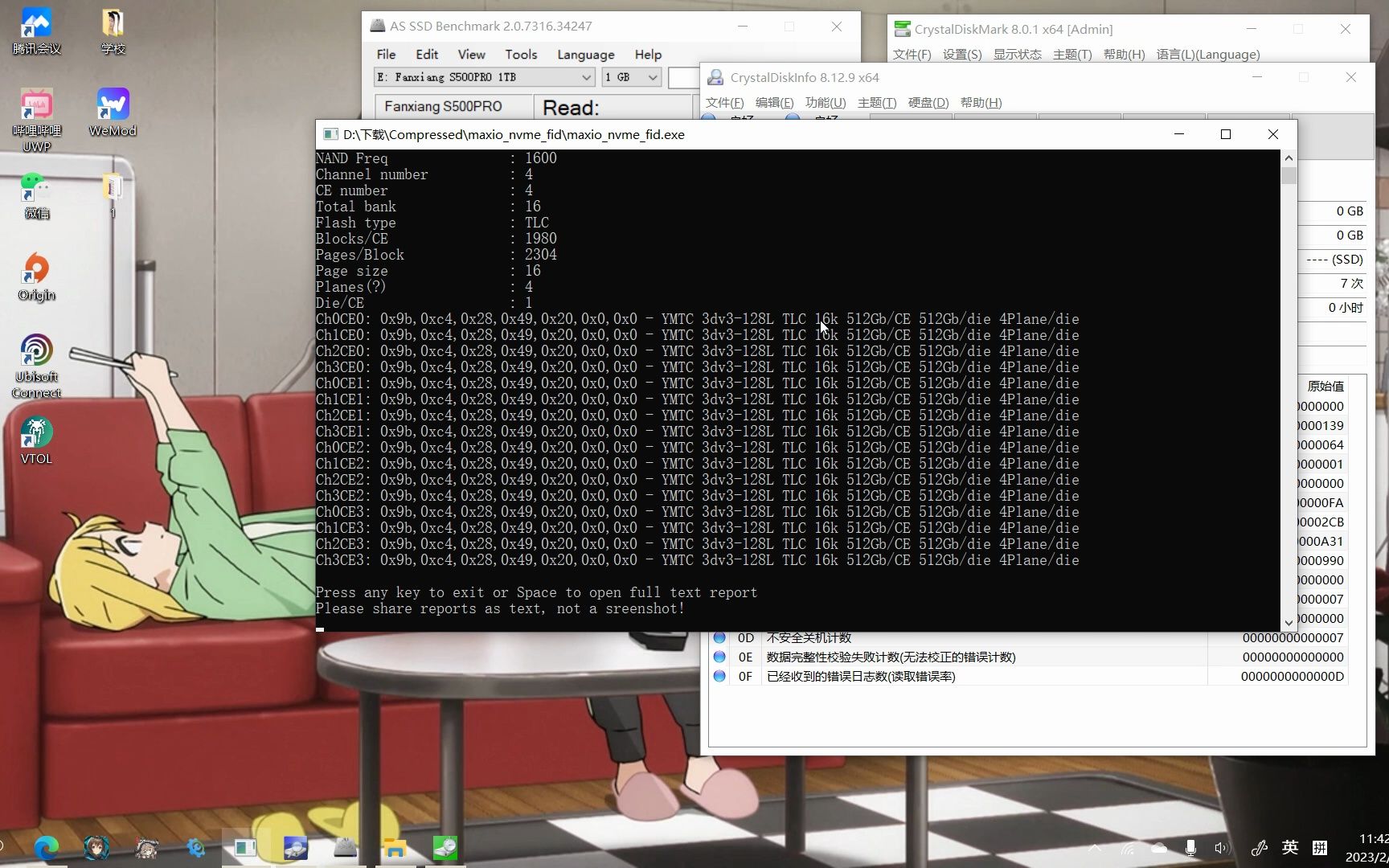The height and width of the screenshot is (868, 1389).
Task: Open 功能(U) menu in CrystalDiskInfo
Action: pos(826,103)
